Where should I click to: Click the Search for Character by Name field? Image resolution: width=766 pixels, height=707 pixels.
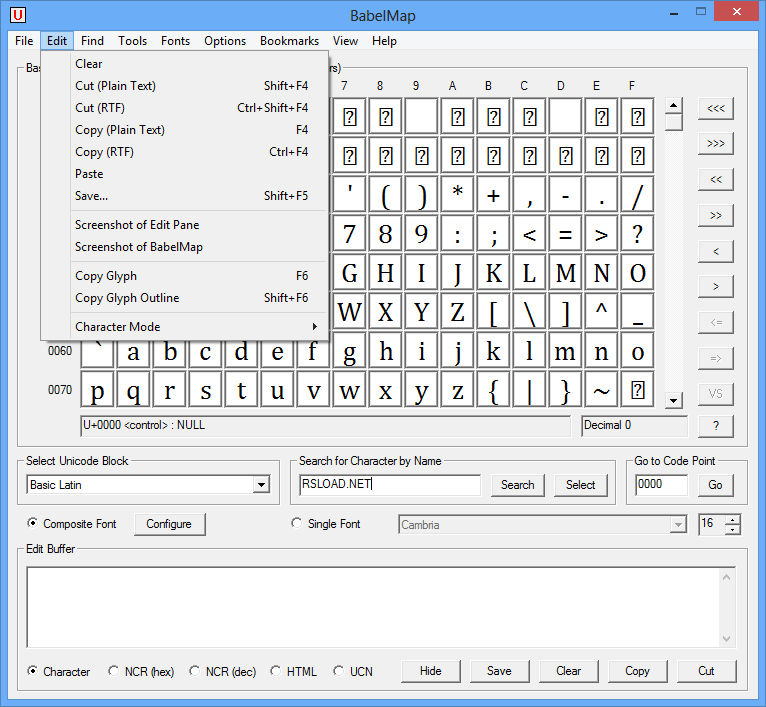390,484
